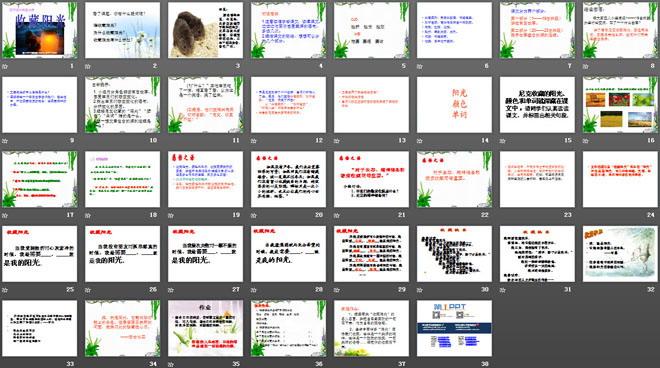Viewport: 660px width, 368px height.
Task: Select slide 11 thumbnail with bamboo border
Action: (205, 104)
